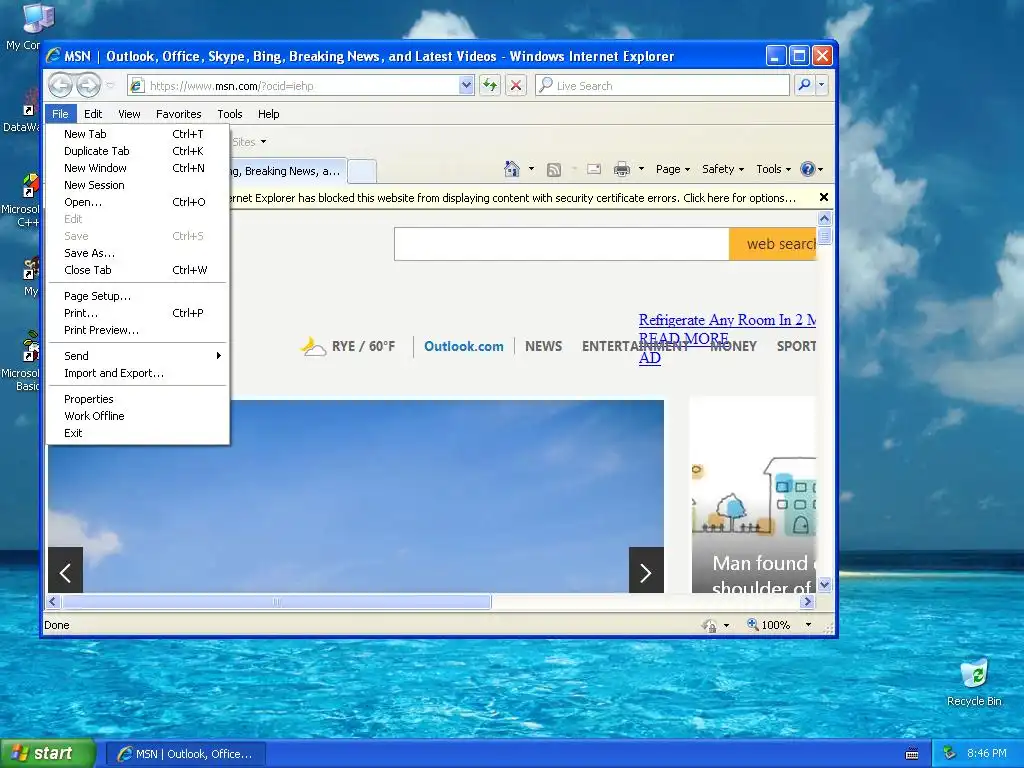This screenshot has width=1024, height=768.
Task: Click Exit in the File menu
Action: 138,433
